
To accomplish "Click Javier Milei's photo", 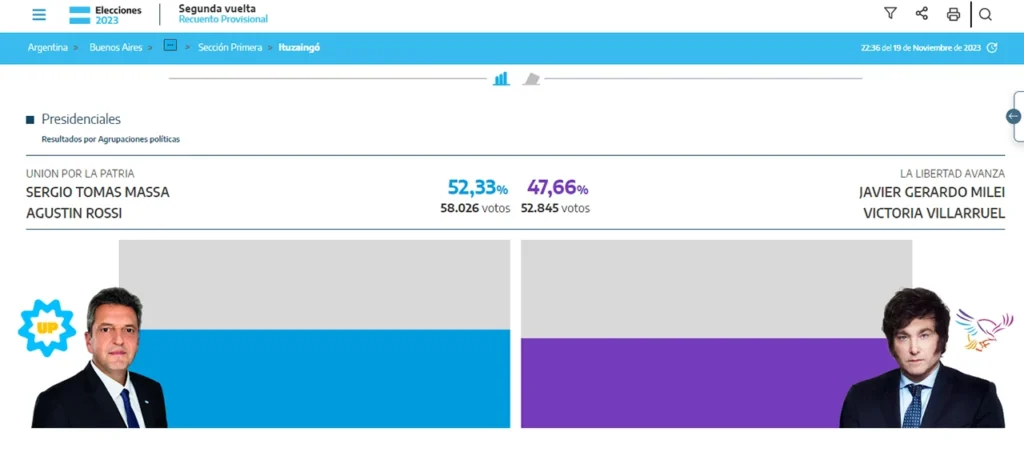I will (919, 360).
